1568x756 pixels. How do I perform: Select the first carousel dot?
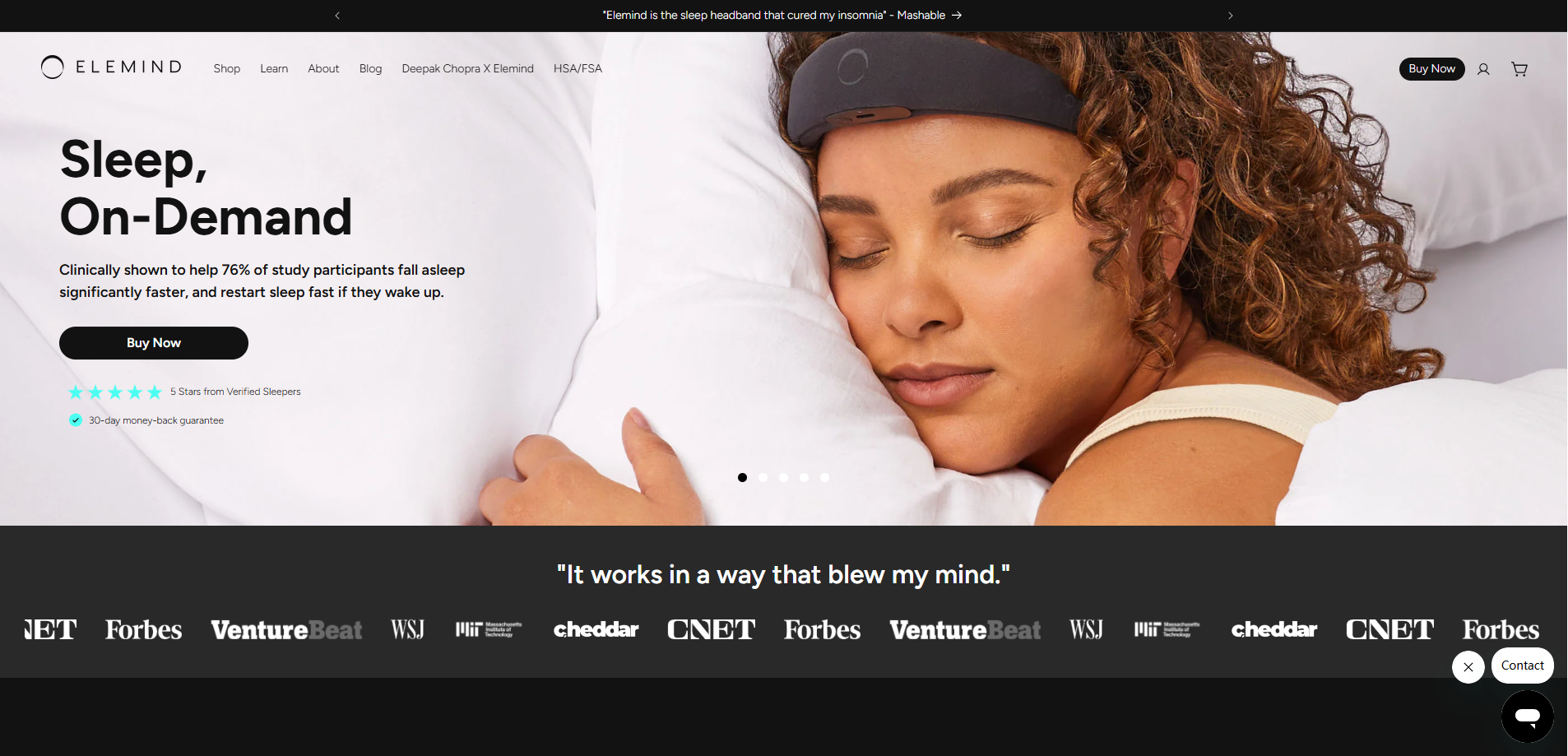[x=742, y=477]
